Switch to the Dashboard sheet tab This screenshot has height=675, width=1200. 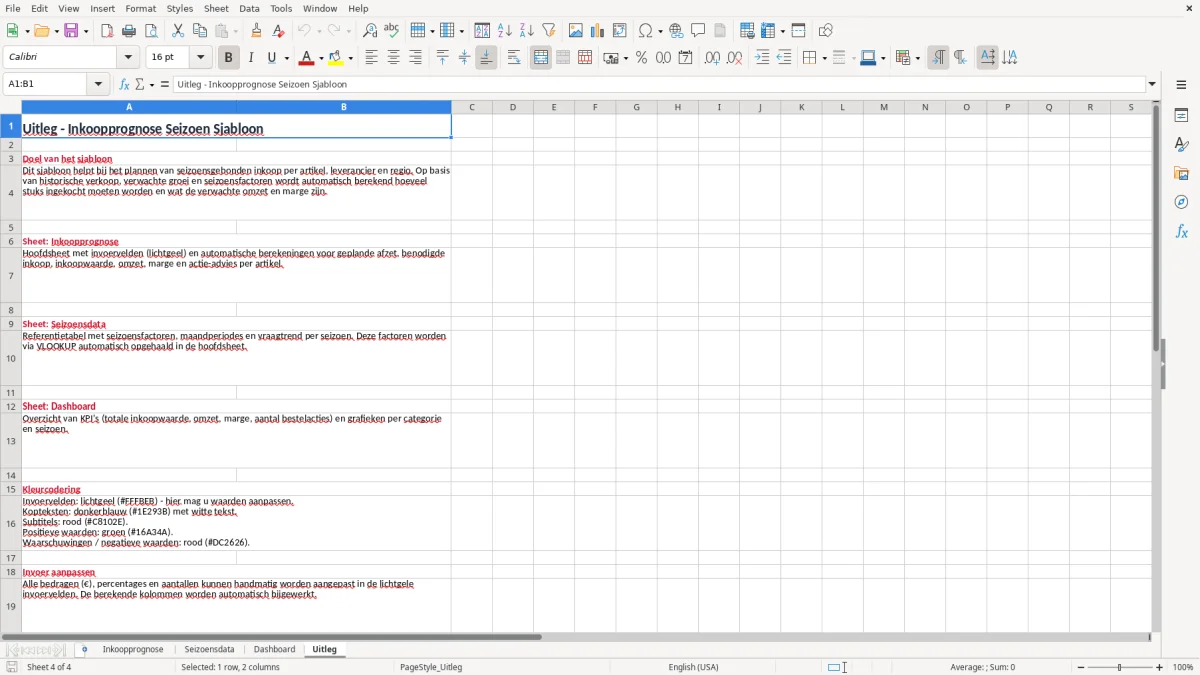[274, 649]
